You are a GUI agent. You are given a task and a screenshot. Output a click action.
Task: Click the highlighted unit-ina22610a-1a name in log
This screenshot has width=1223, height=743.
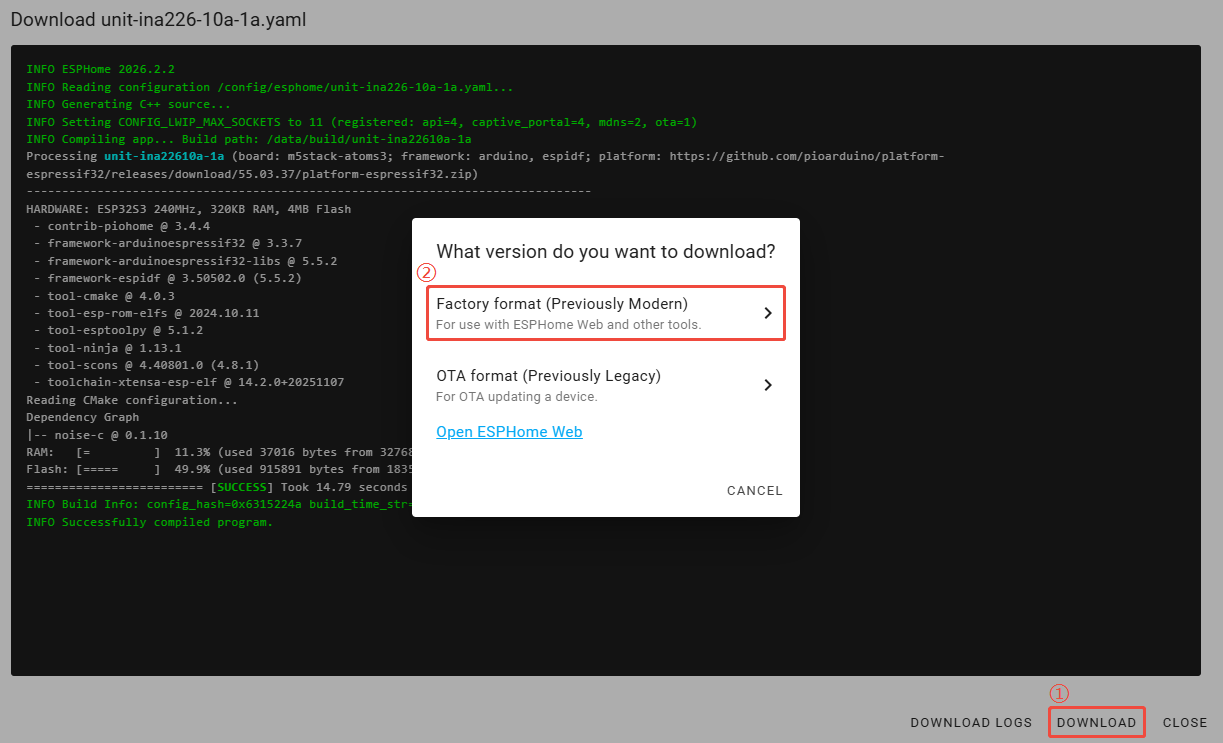(164, 156)
